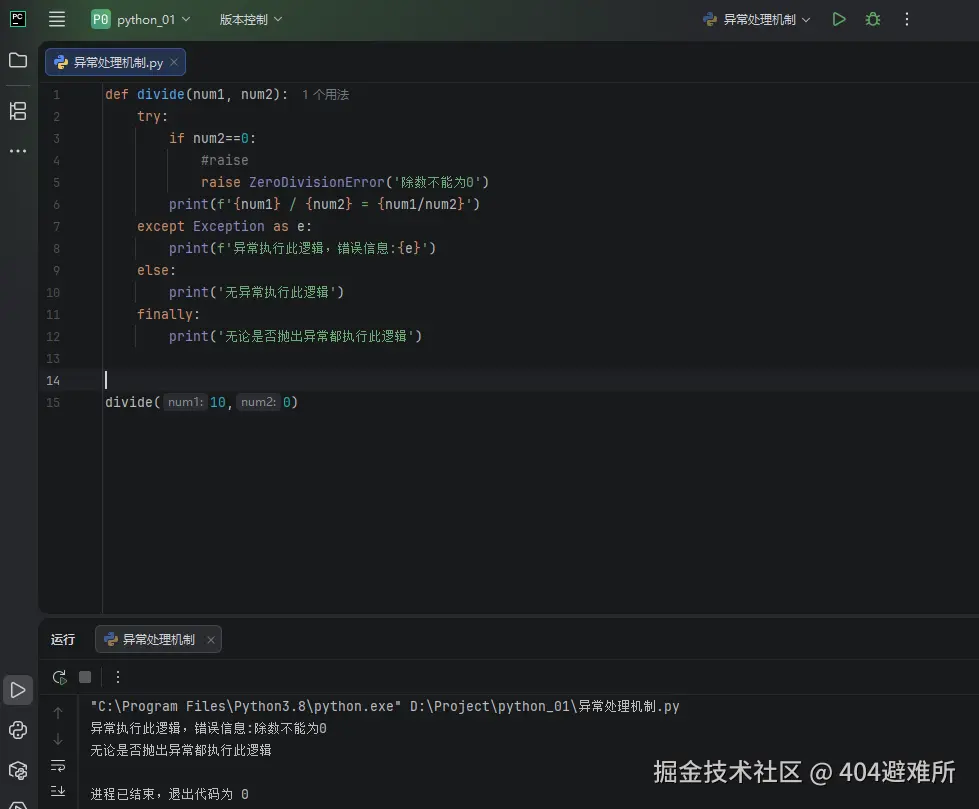Screen dimensions: 979x809
Task: Stop the running process
Action: pyautogui.click(x=86, y=677)
